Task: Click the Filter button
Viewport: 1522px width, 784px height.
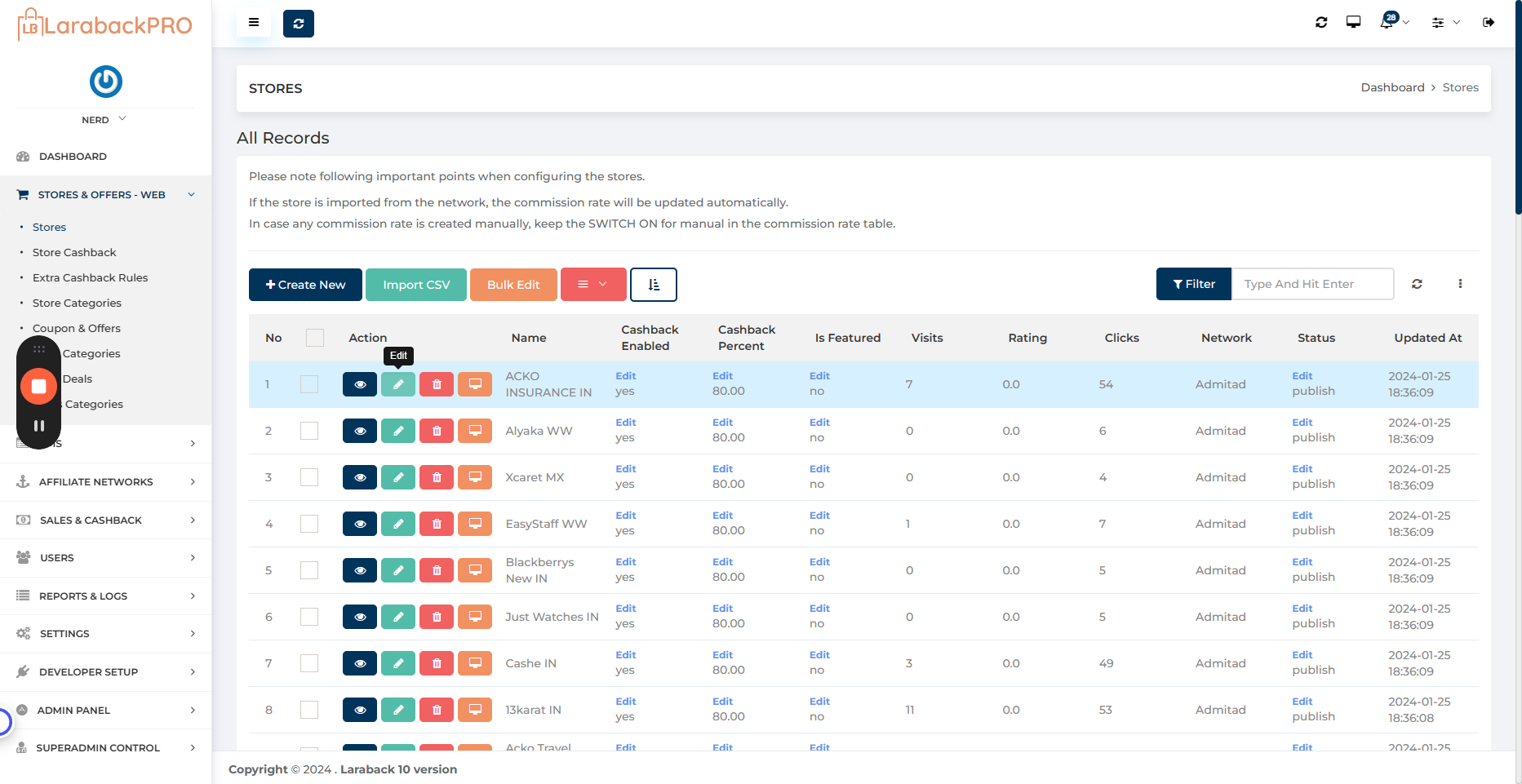Action: (x=1194, y=284)
